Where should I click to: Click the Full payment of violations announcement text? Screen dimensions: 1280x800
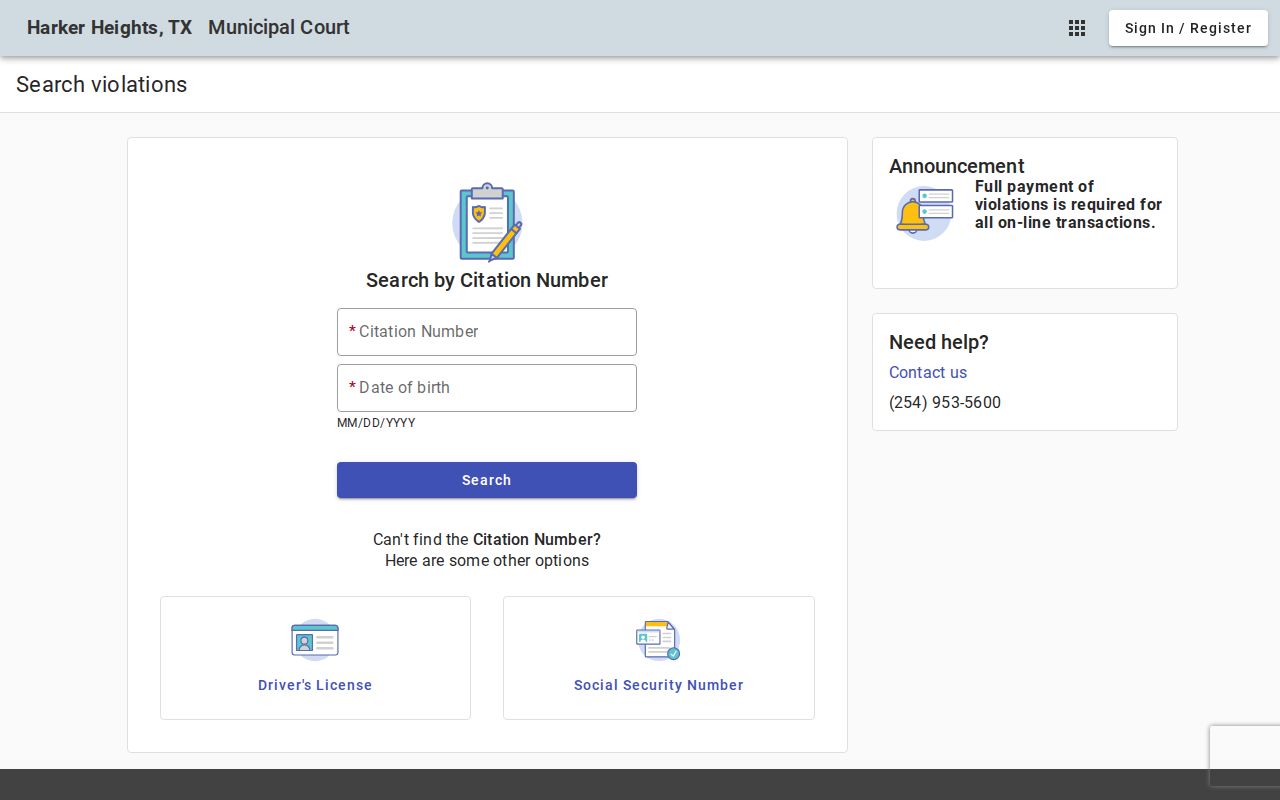(1069, 204)
